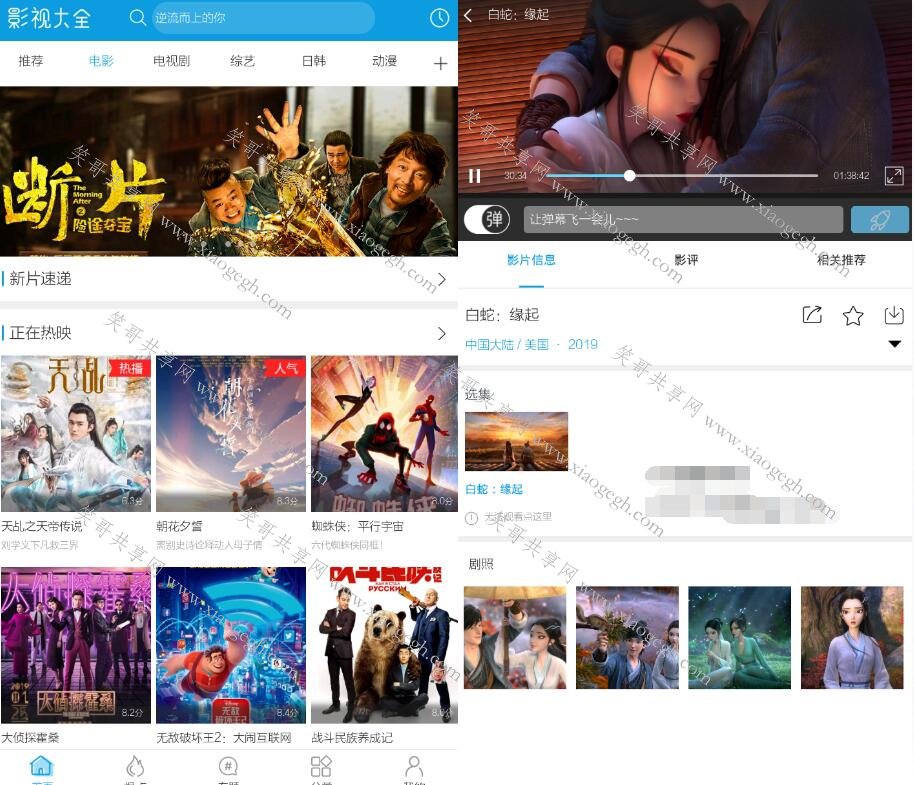The width and height of the screenshot is (914, 785).
Task: Select the 影片信息 tab
Action: pos(531,260)
